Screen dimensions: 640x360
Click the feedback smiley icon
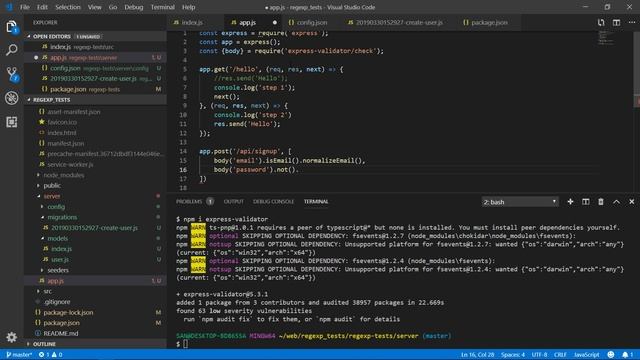tap(611, 355)
